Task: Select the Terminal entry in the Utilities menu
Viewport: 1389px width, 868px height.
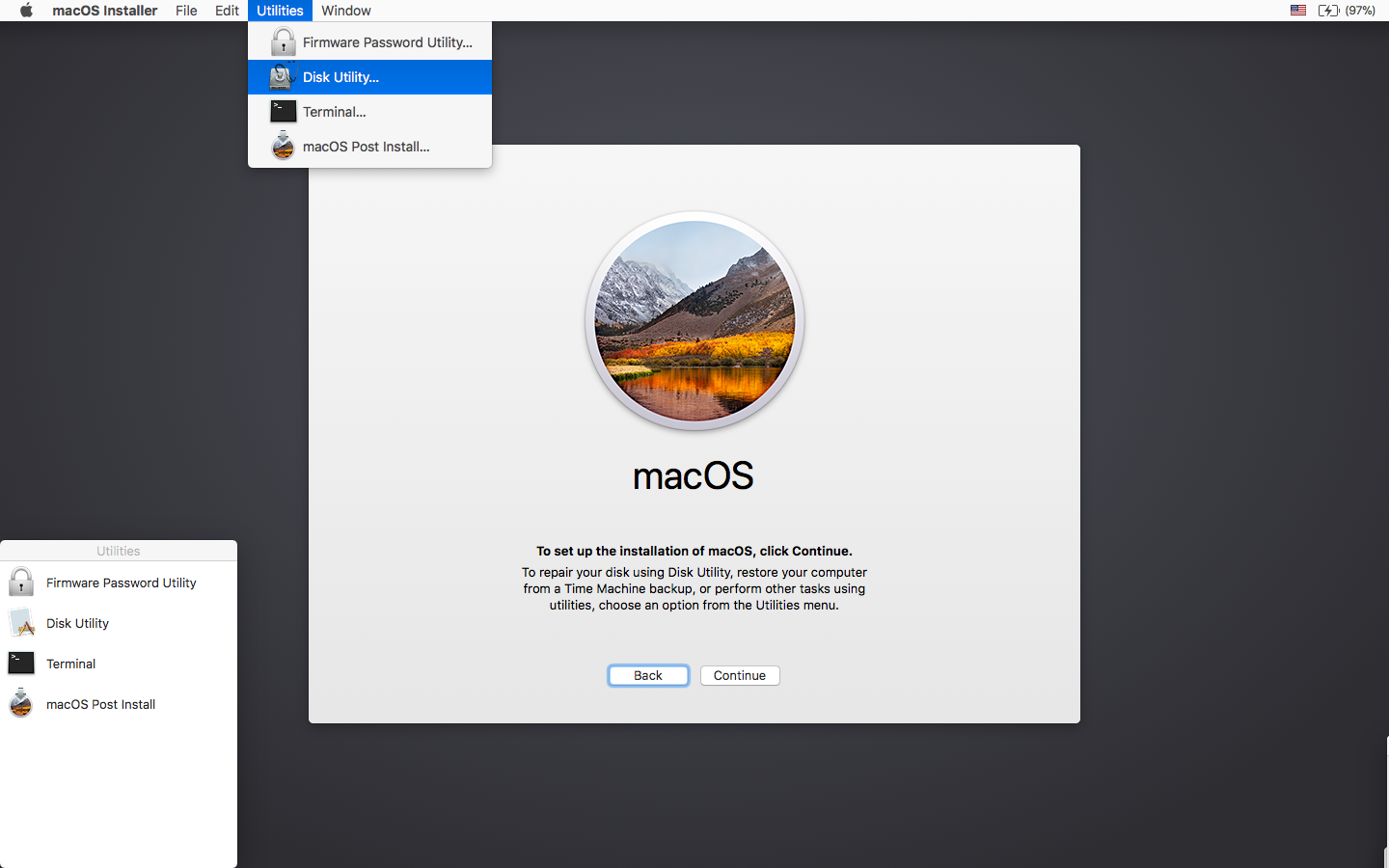Action: [x=334, y=111]
